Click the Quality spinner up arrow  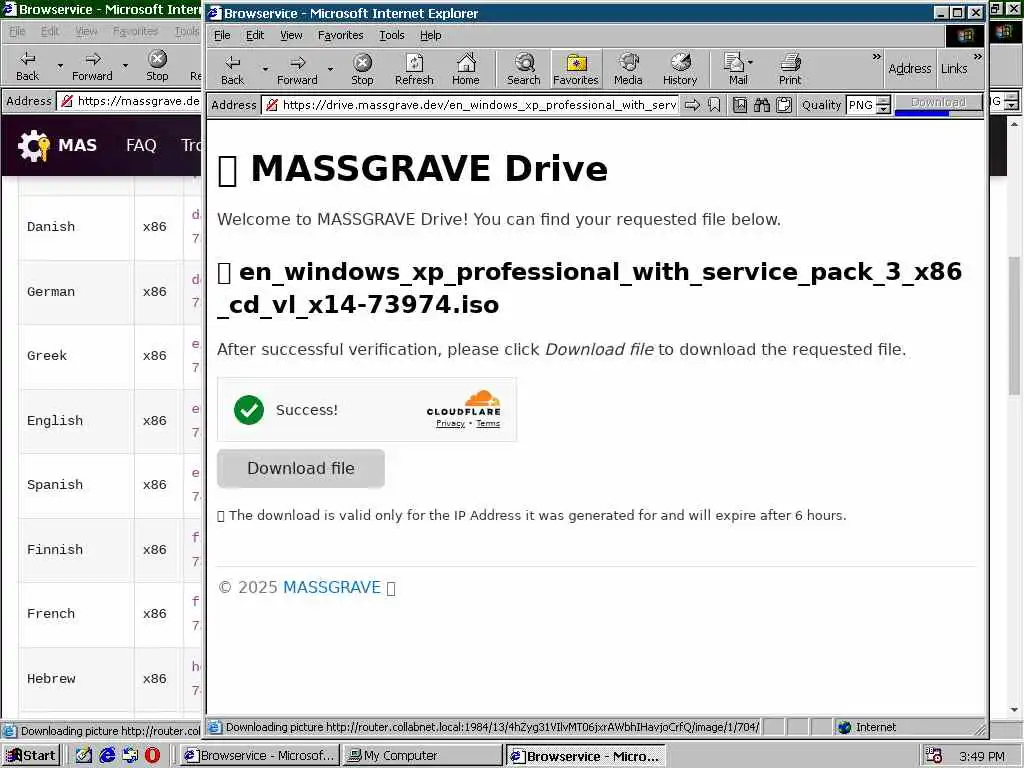click(883, 101)
